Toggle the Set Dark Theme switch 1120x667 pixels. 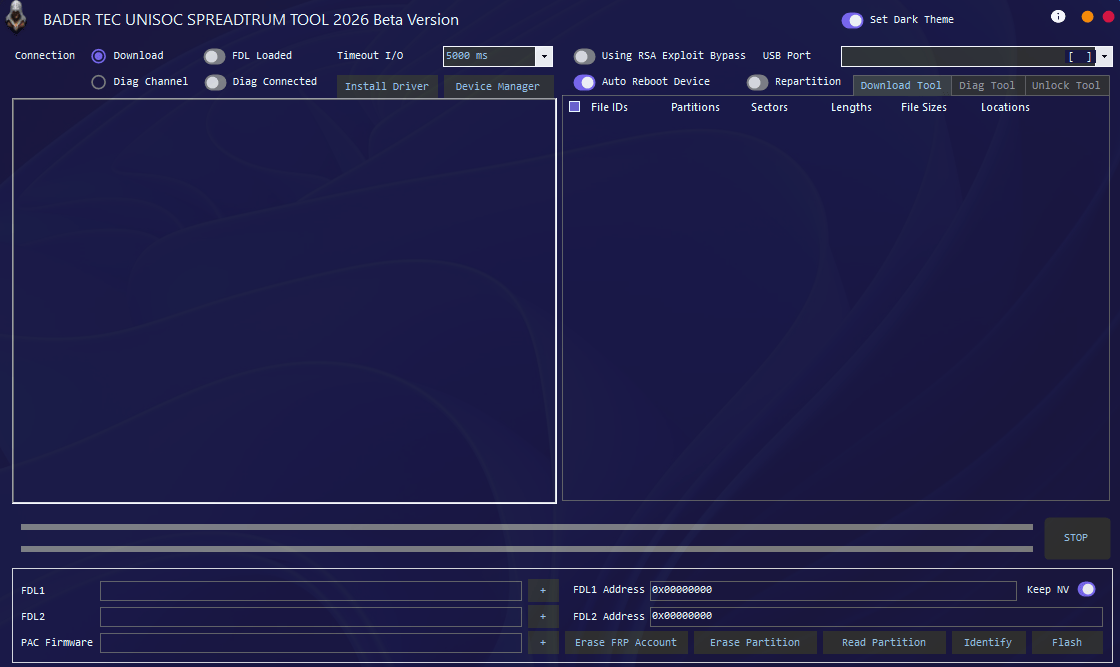pyautogui.click(x=852, y=20)
